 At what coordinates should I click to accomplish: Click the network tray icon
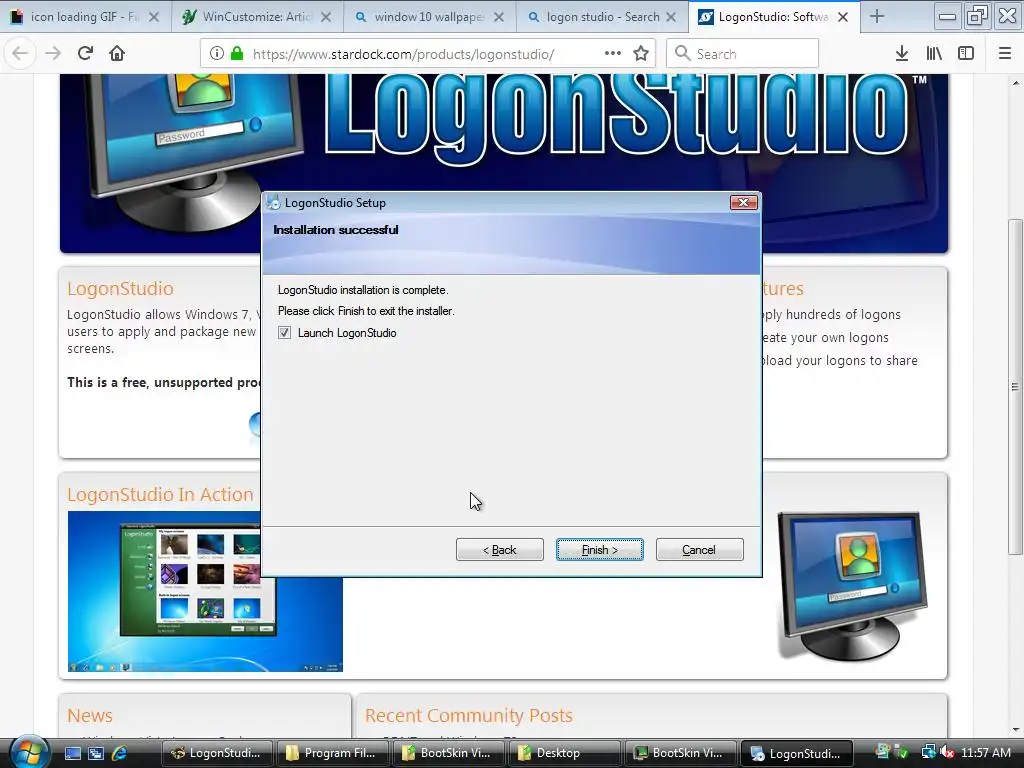(x=928, y=753)
